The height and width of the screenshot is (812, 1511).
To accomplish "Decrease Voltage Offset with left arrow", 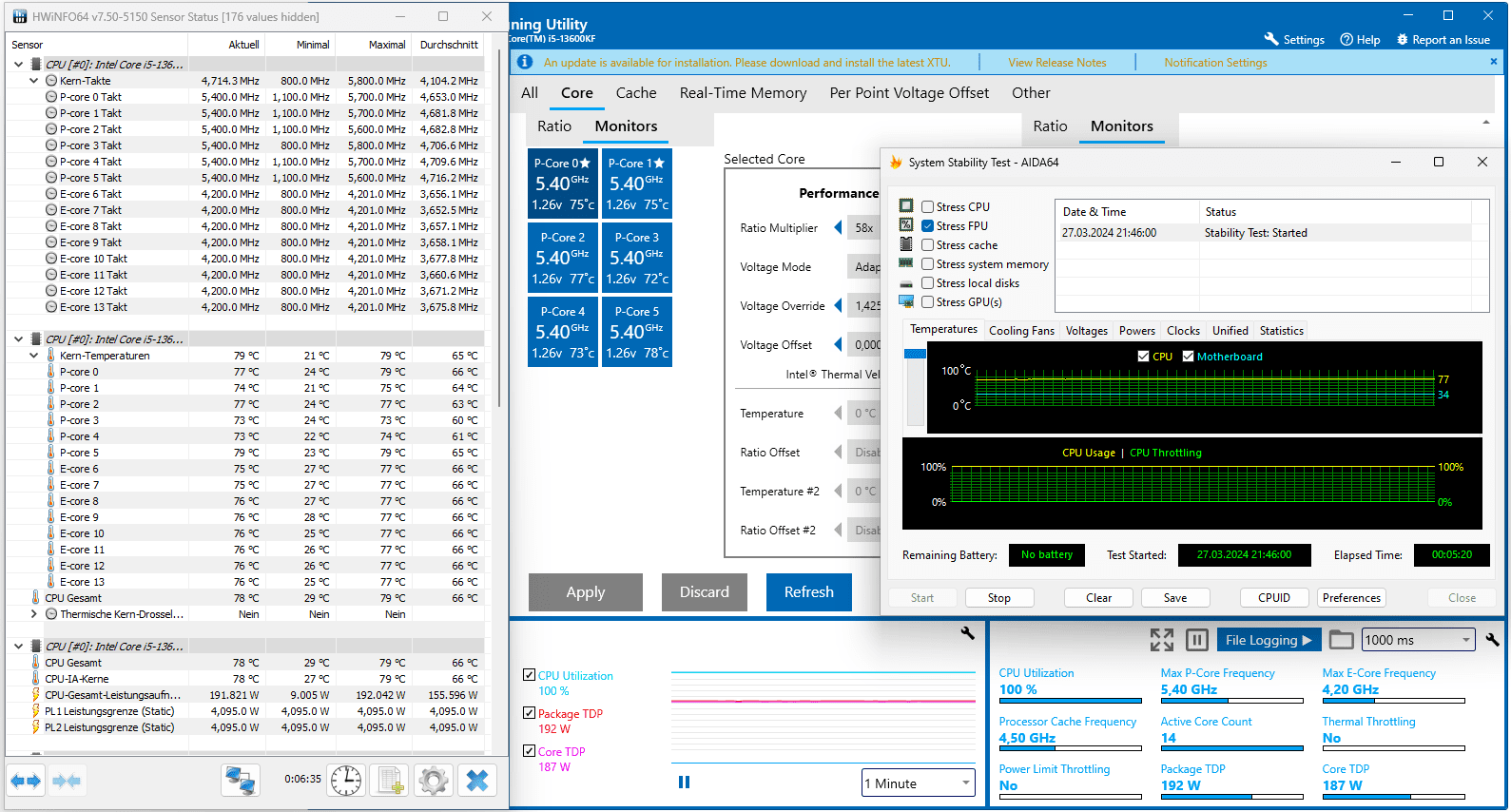I will [x=838, y=344].
